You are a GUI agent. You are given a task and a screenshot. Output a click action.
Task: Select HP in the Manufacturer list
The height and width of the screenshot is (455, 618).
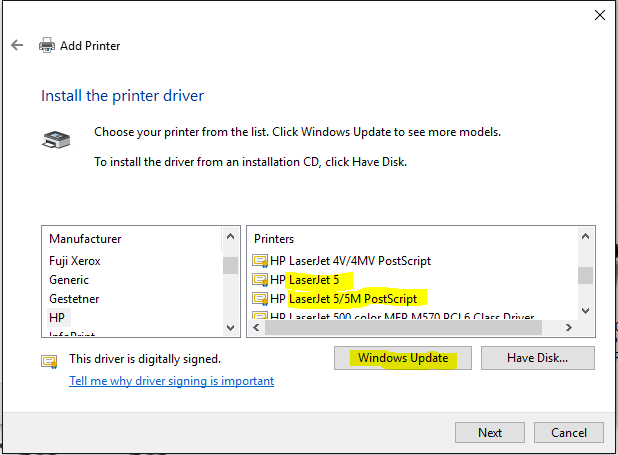point(57,317)
